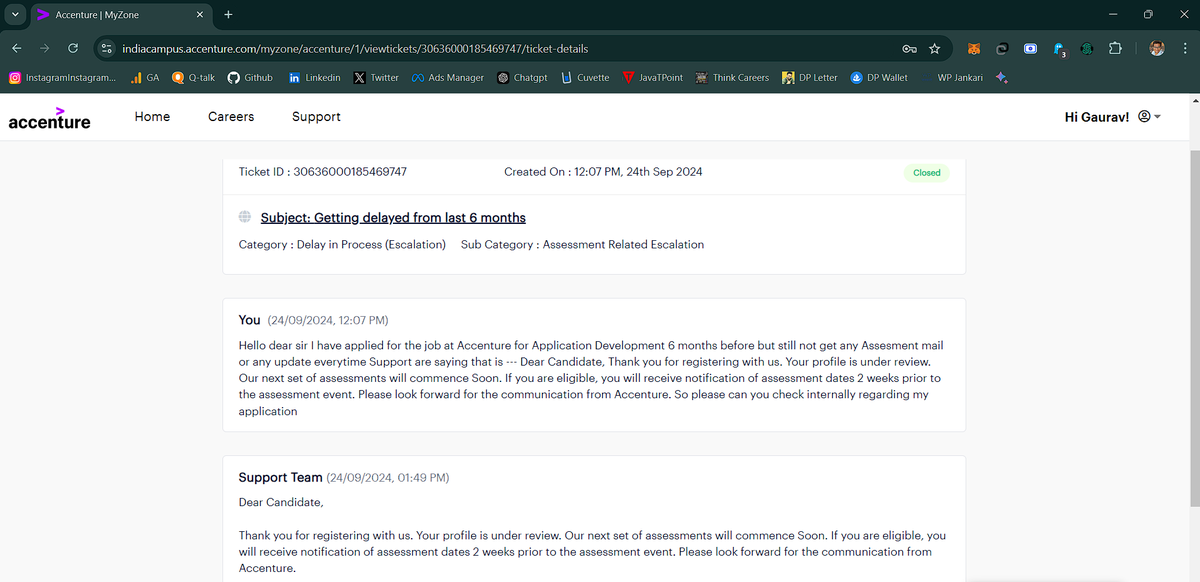This screenshot has width=1200, height=582.
Task: Open the Support menu item
Action: [316, 117]
